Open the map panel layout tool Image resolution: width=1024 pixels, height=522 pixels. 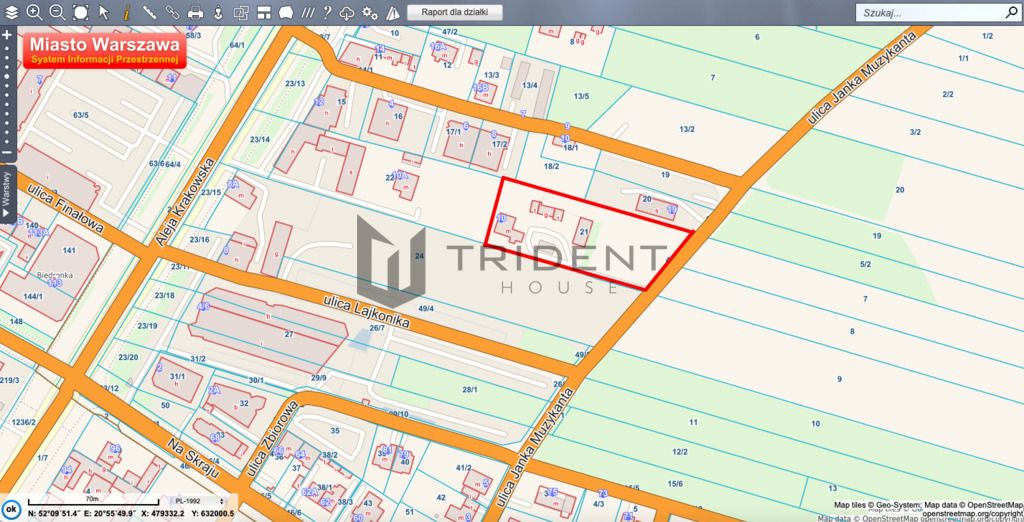click(264, 12)
